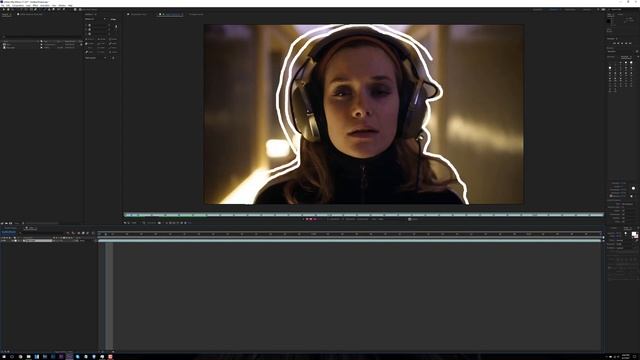Open Windows taskbar search
This screenshot has height=360, width=640.
pyautogui.click(x=11, y=357)
